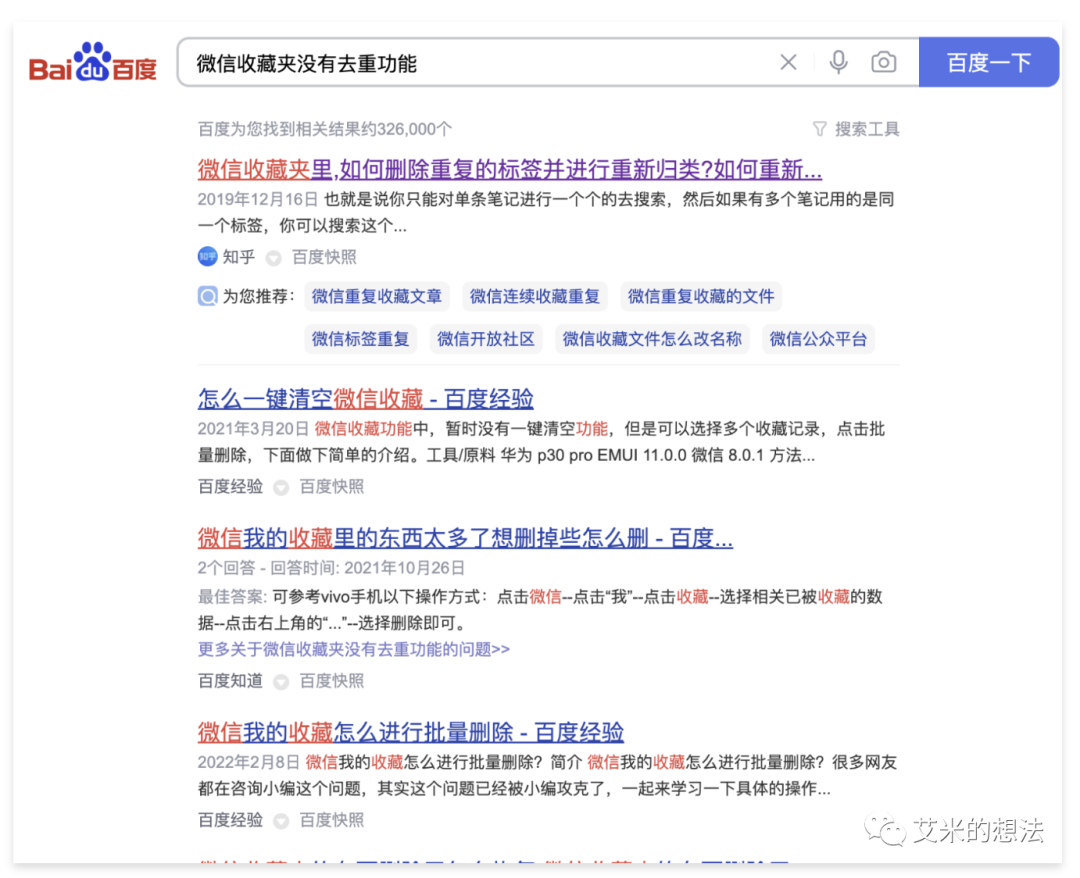The image size is (1080, 878).
Task: Click the 百度一下 search button
Action: coord(988,63)
